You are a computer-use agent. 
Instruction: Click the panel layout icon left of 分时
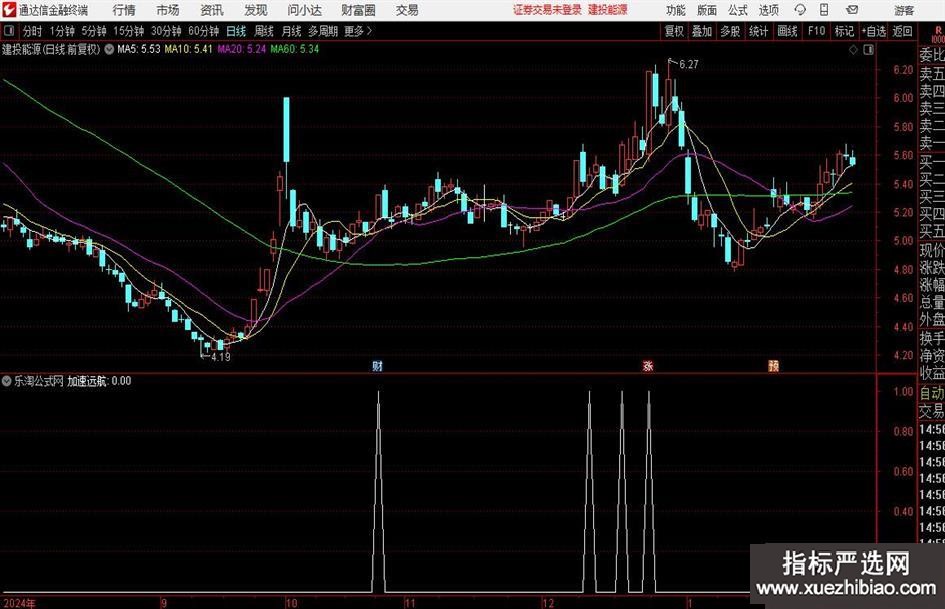tap(9, 31)
